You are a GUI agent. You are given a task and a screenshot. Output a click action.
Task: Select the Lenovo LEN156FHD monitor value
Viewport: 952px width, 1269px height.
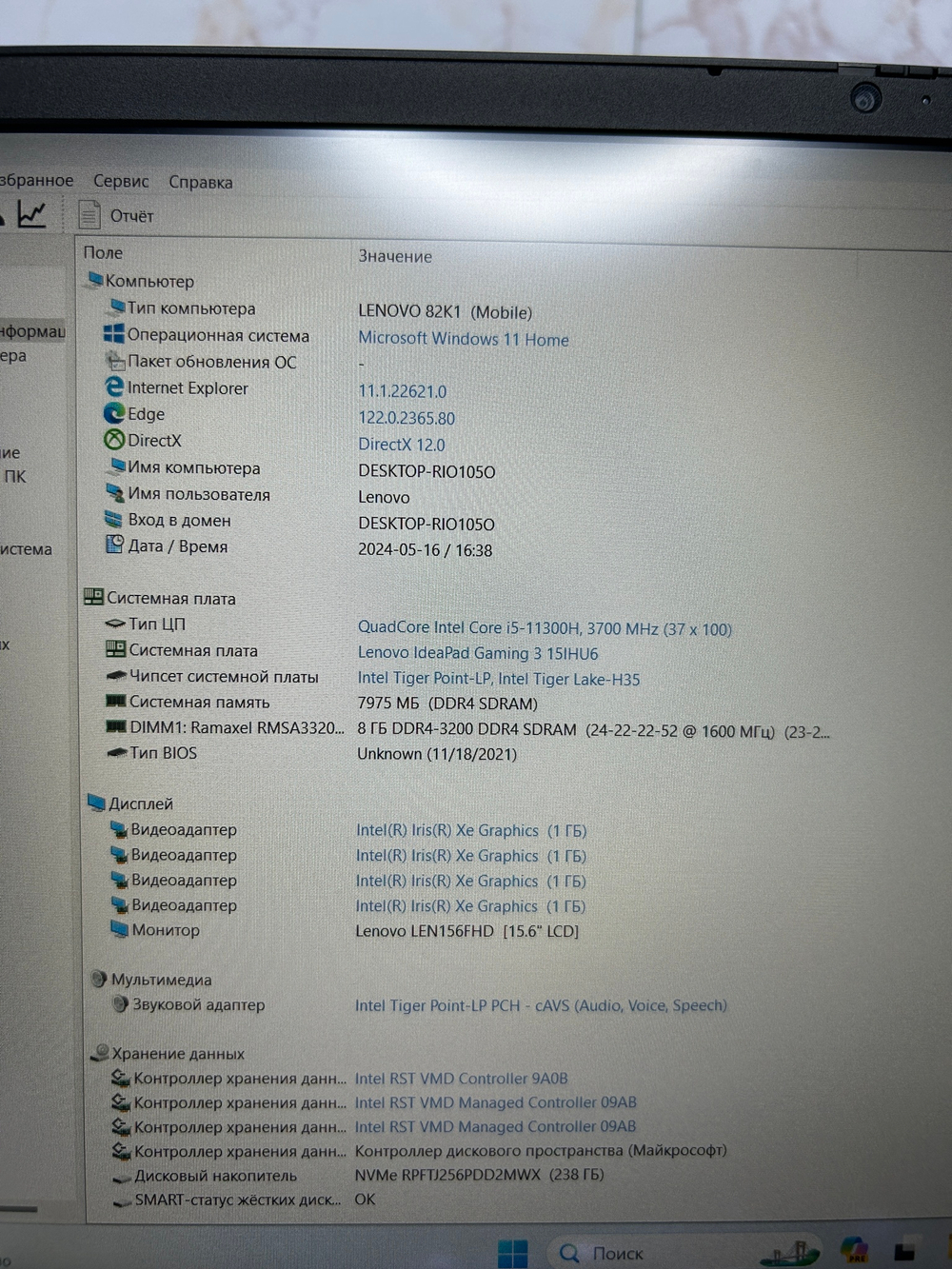coord(466,931)
